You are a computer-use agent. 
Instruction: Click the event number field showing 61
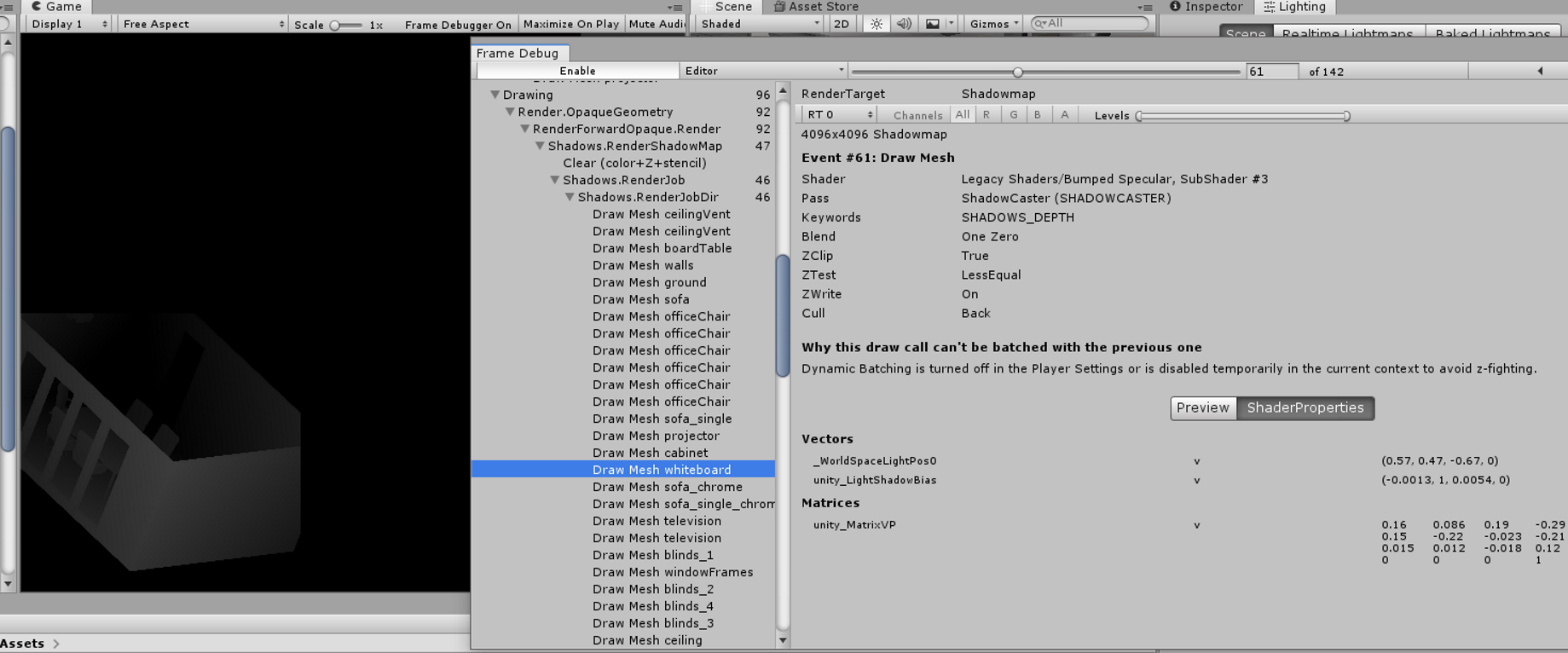pos(1271,72)
